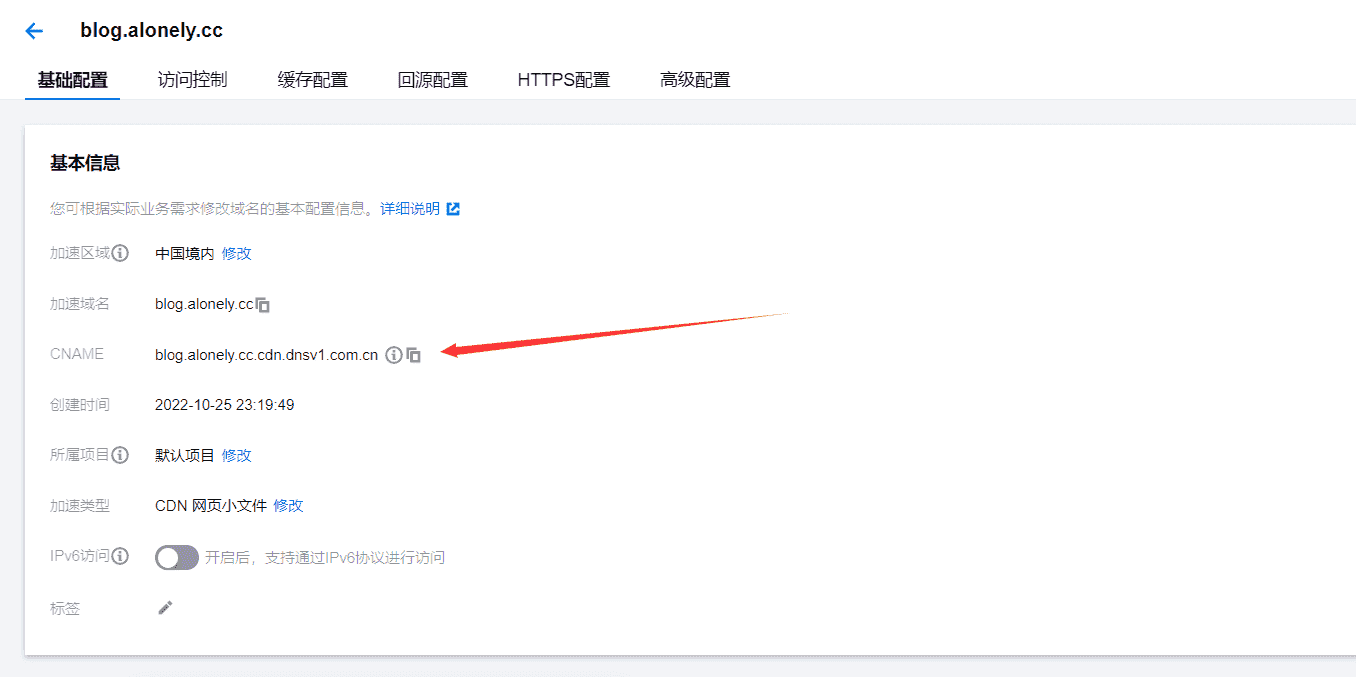Copy the CNAME record value
This screenshot has height=677, width=1356.
(x=414, y=355)
